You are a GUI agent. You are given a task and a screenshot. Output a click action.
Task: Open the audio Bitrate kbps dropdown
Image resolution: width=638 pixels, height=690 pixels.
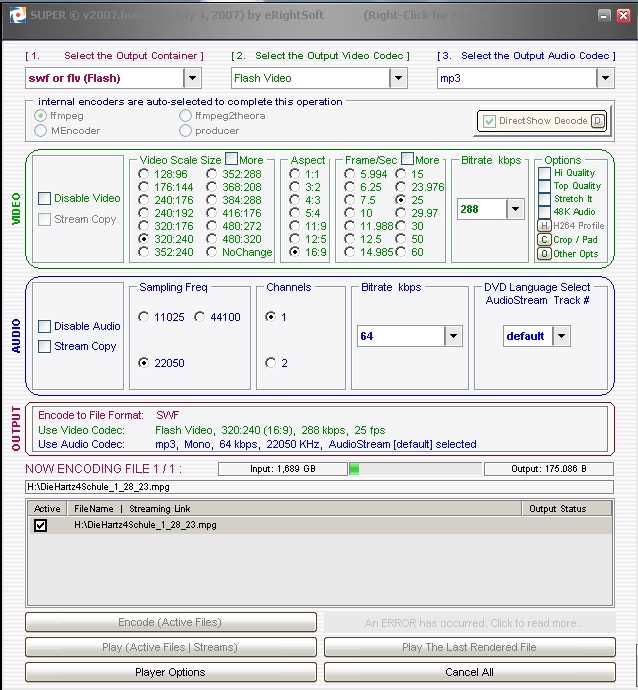[453, 336]
